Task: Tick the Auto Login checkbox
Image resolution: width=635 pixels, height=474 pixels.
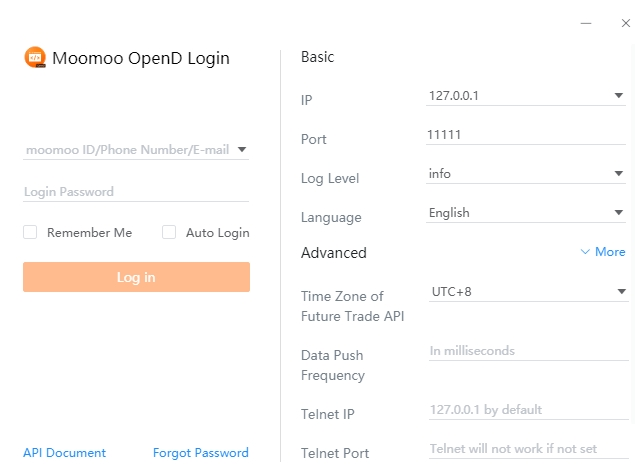Action: [169, 232]
